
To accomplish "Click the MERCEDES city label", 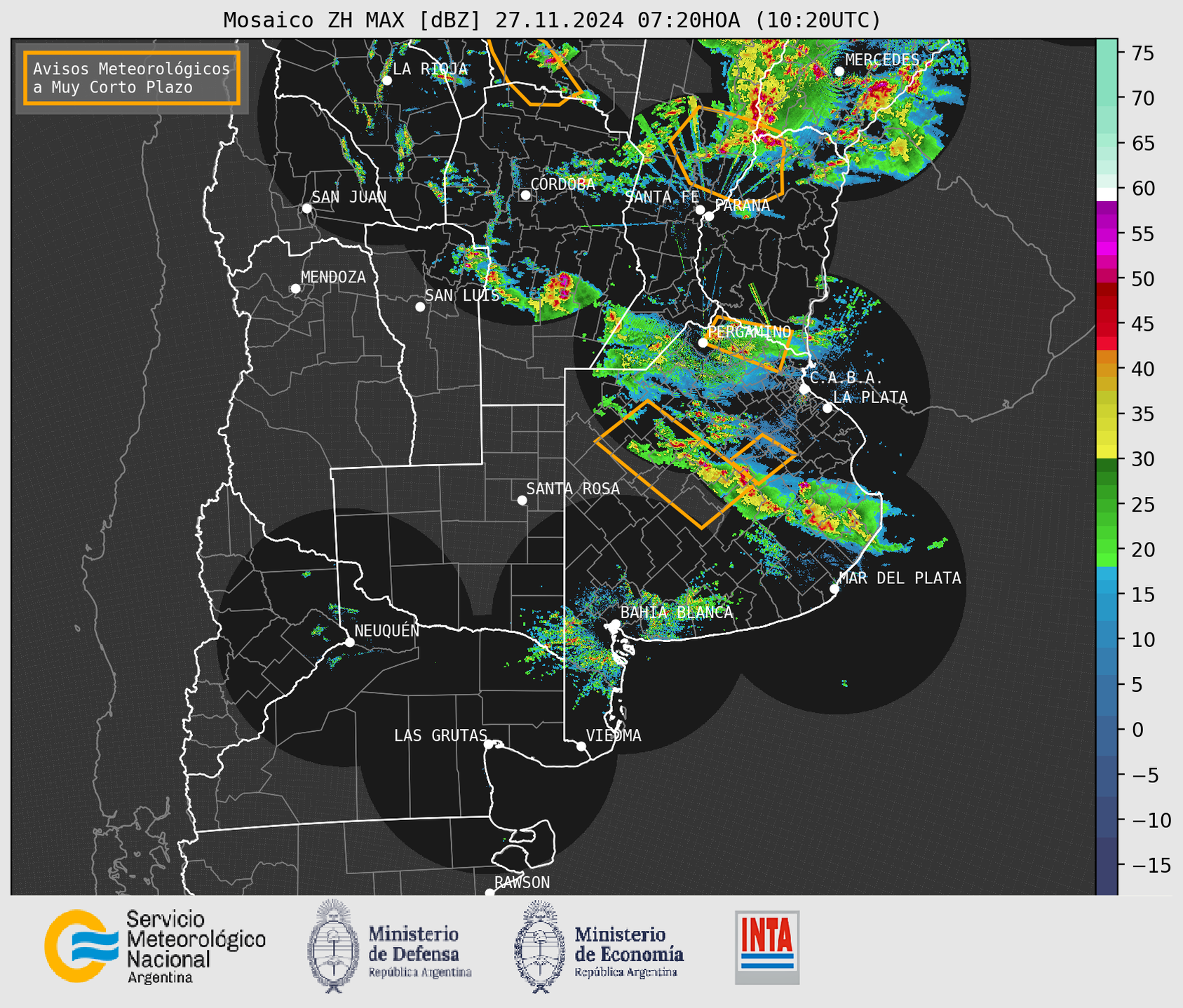I will pos(882,60).
